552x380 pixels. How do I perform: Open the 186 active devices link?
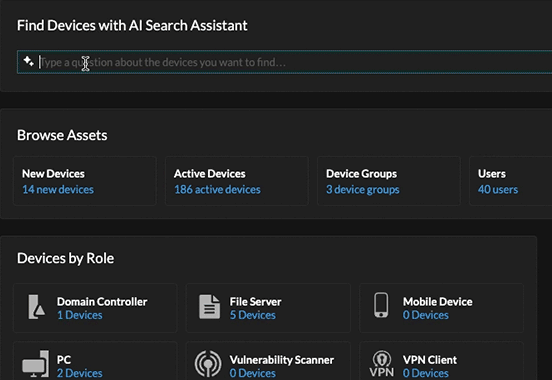point(217,189)
